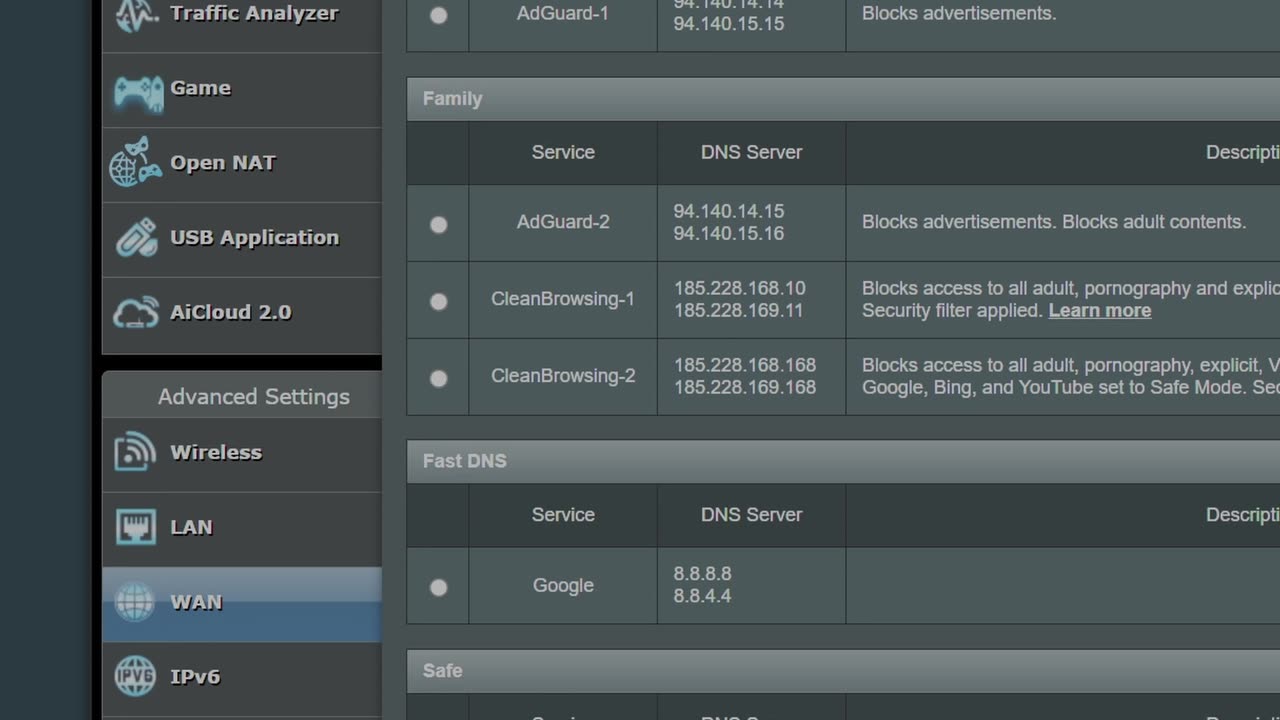The image size is (1280, 720).
Task: Follow the Learn more link for CleanBrowsing-1
Action: [x=1099, y=311]
